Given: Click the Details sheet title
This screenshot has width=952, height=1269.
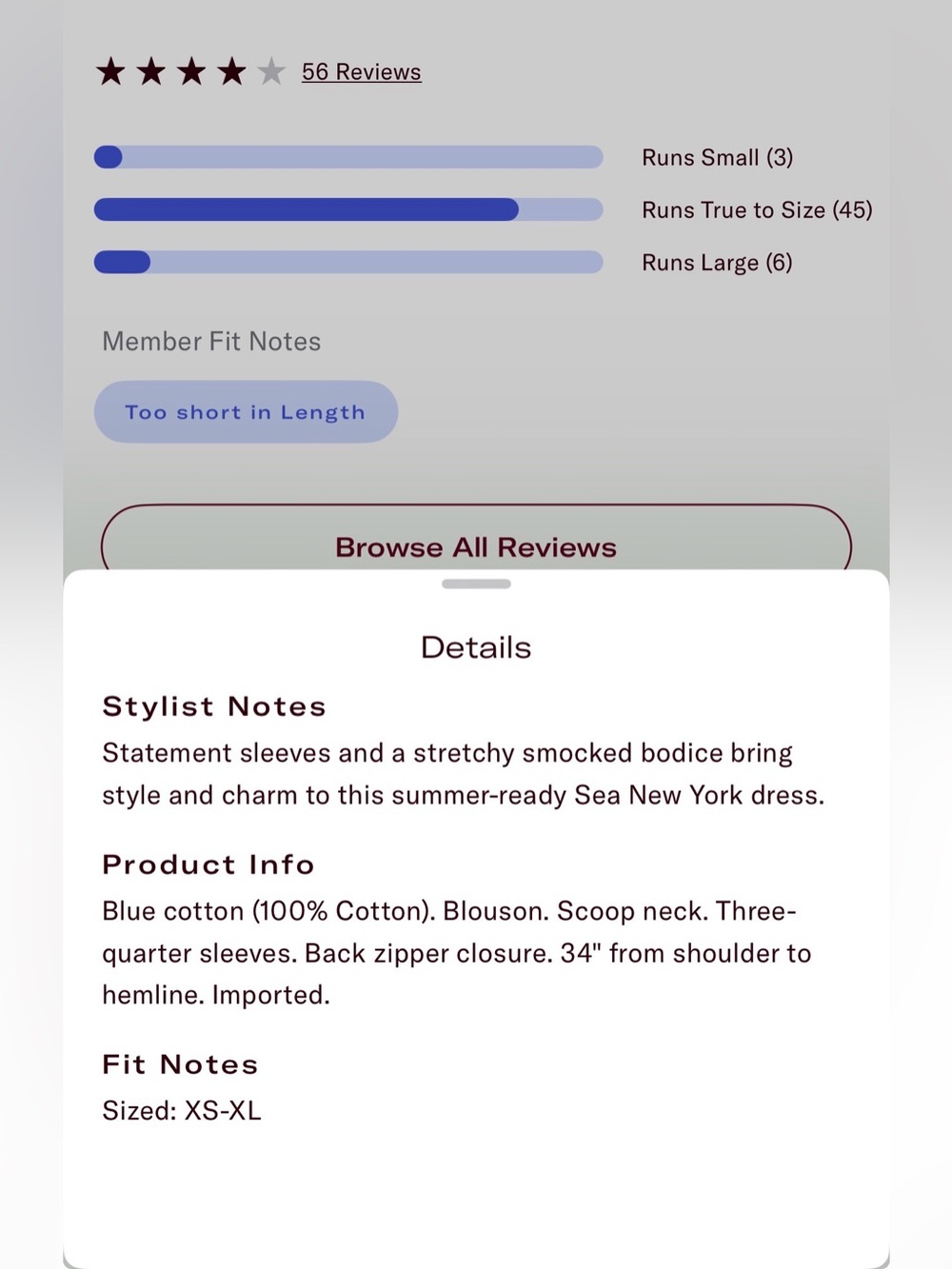Looking at the screenshot, I should click(x=476, y=647).
